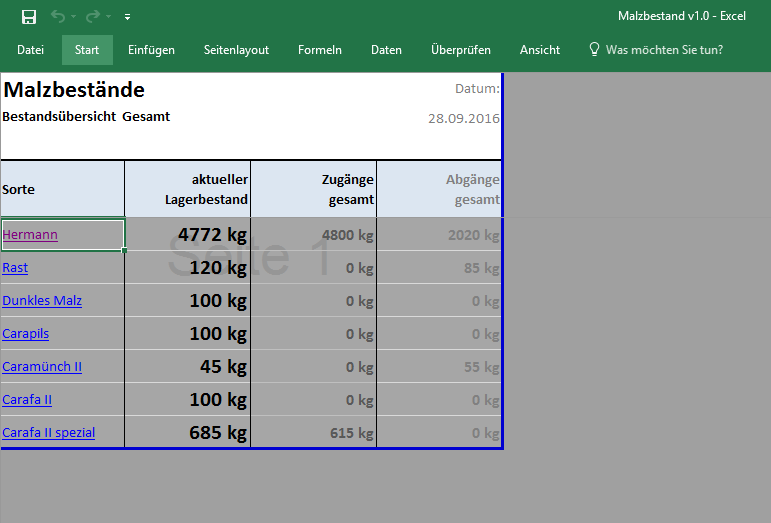Open the Caramünch II link
This screenshot has width=771, height=523.
[42, 367]
